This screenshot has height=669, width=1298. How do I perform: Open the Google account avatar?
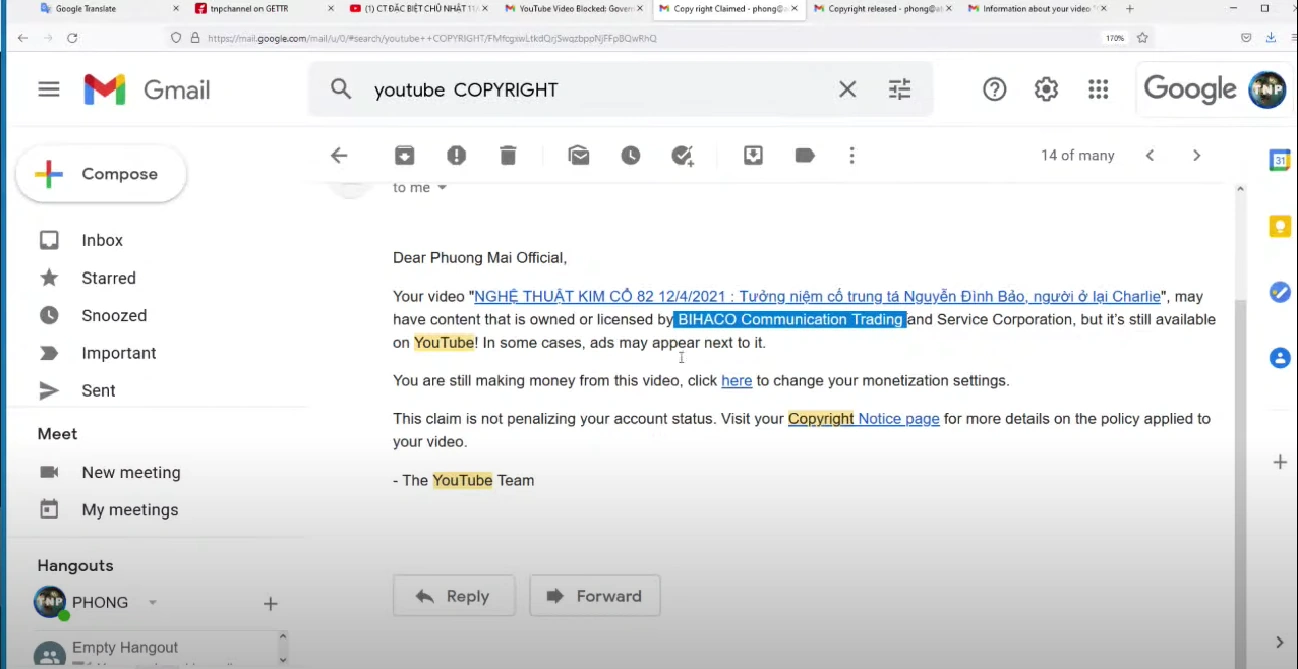coord(1267,89)
